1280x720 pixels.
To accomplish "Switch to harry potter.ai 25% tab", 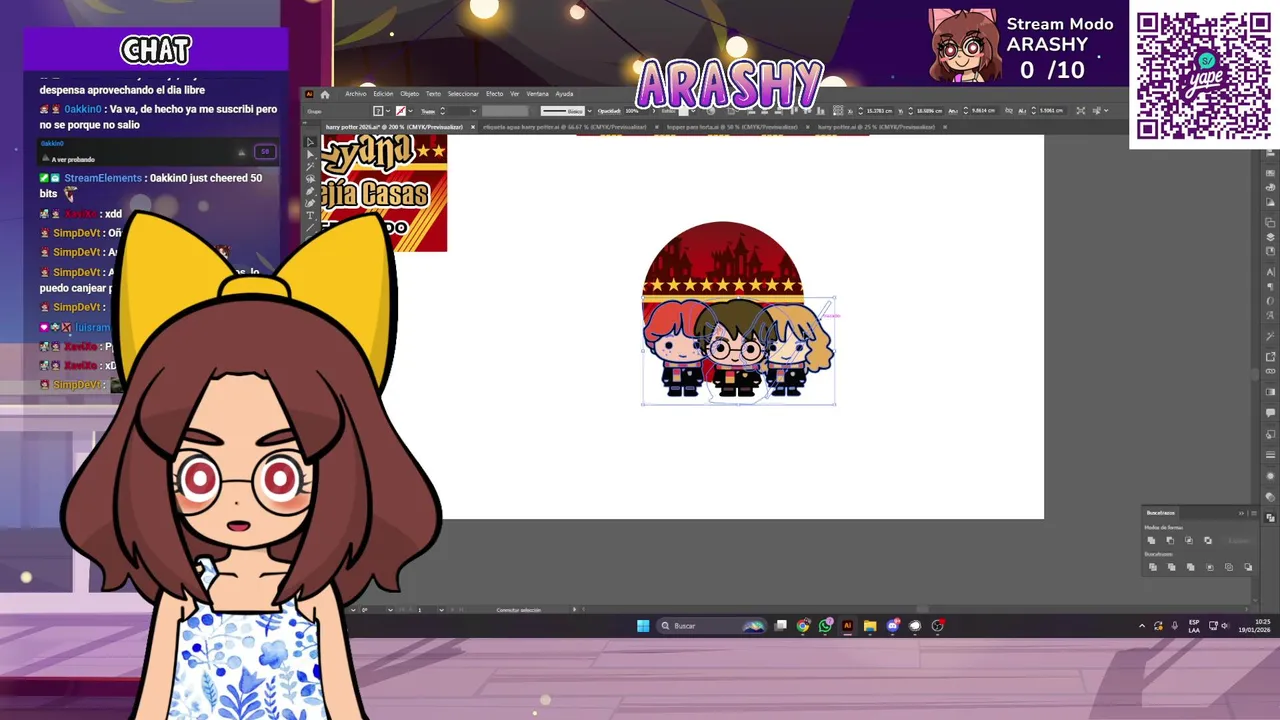I will click(876, 127).
